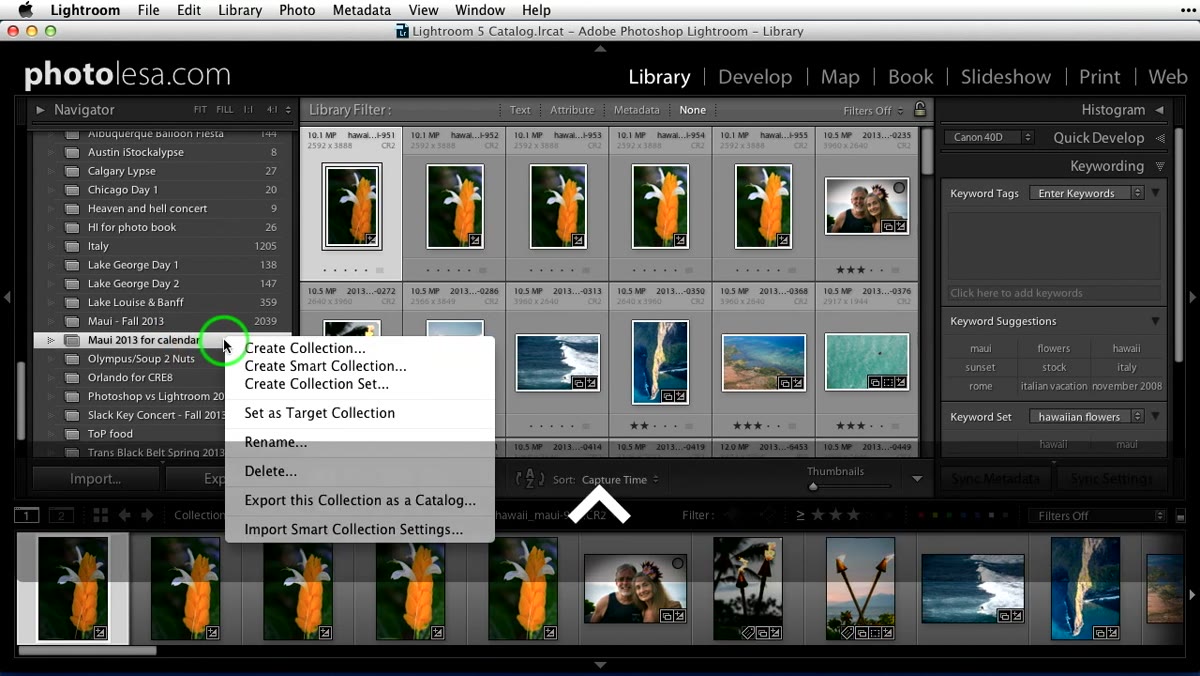Click develop-adjustments badge on hawai...i-952 thumbnail
The width and height of the screenshot is (1200, 676).
[x=474, y=240]
